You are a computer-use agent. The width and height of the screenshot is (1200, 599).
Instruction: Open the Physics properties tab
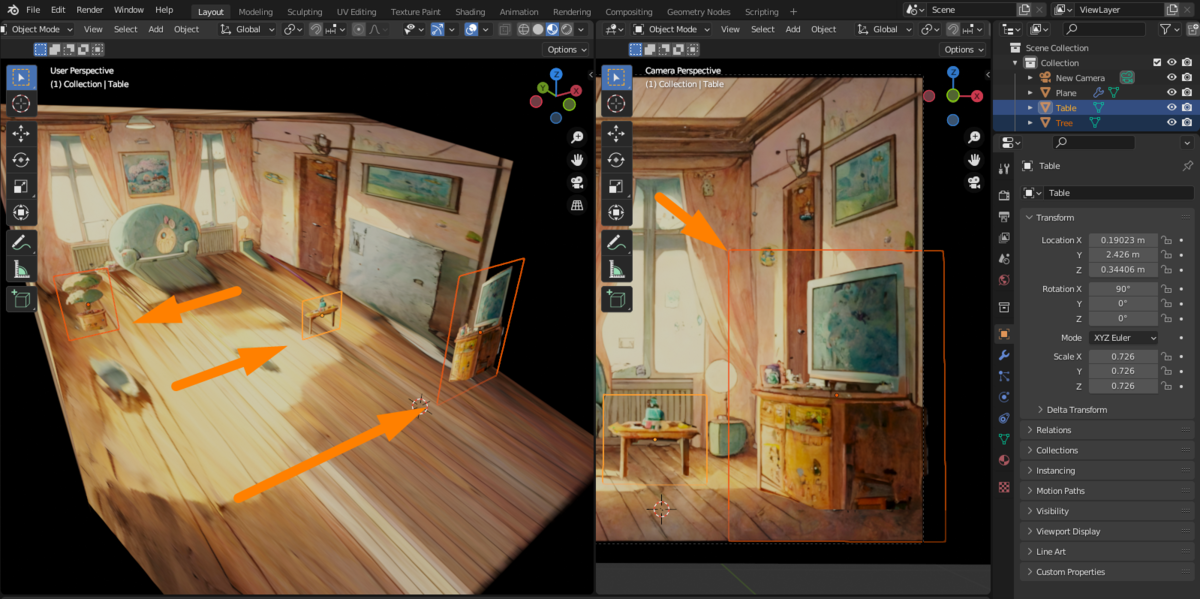[1004, 397]
